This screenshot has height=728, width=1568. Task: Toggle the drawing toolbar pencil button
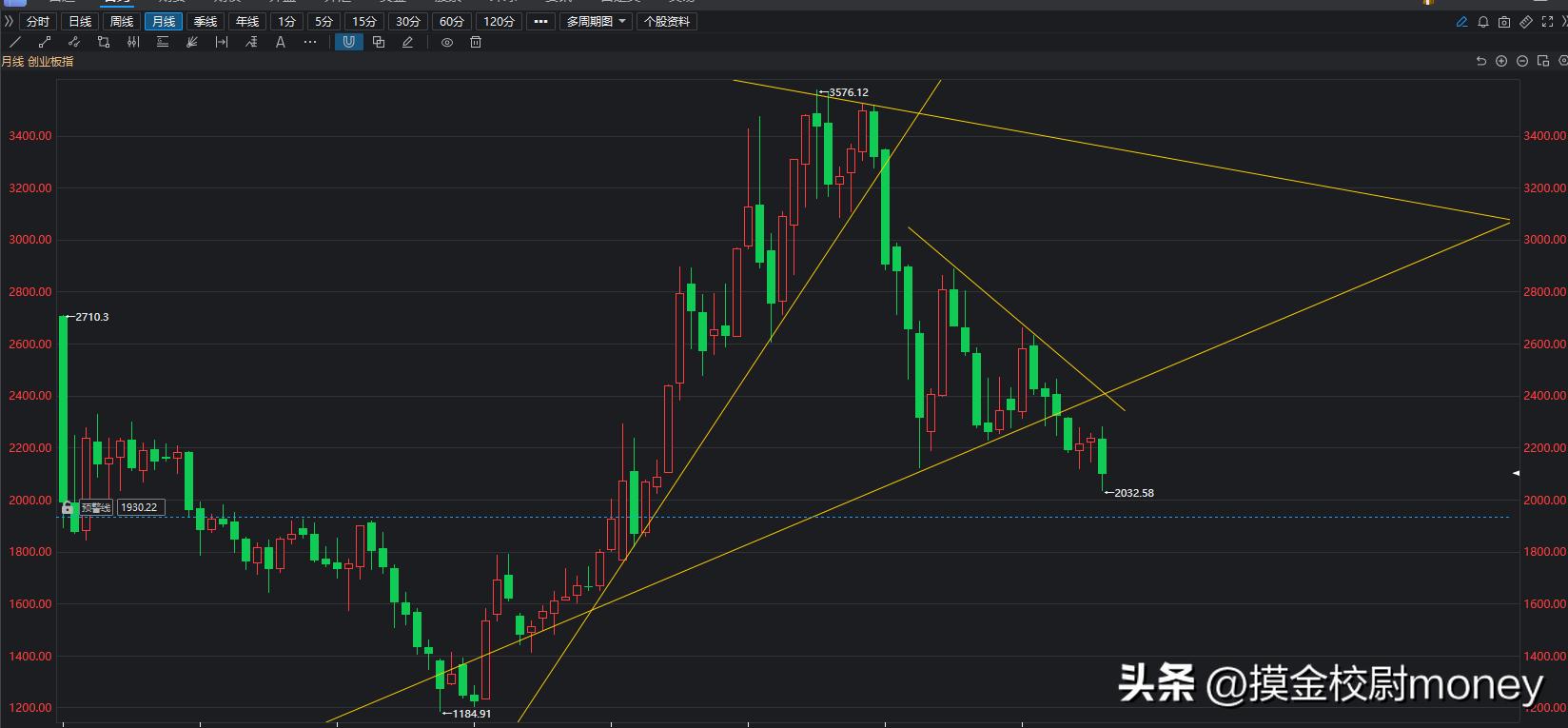[x=1462, y=22]
